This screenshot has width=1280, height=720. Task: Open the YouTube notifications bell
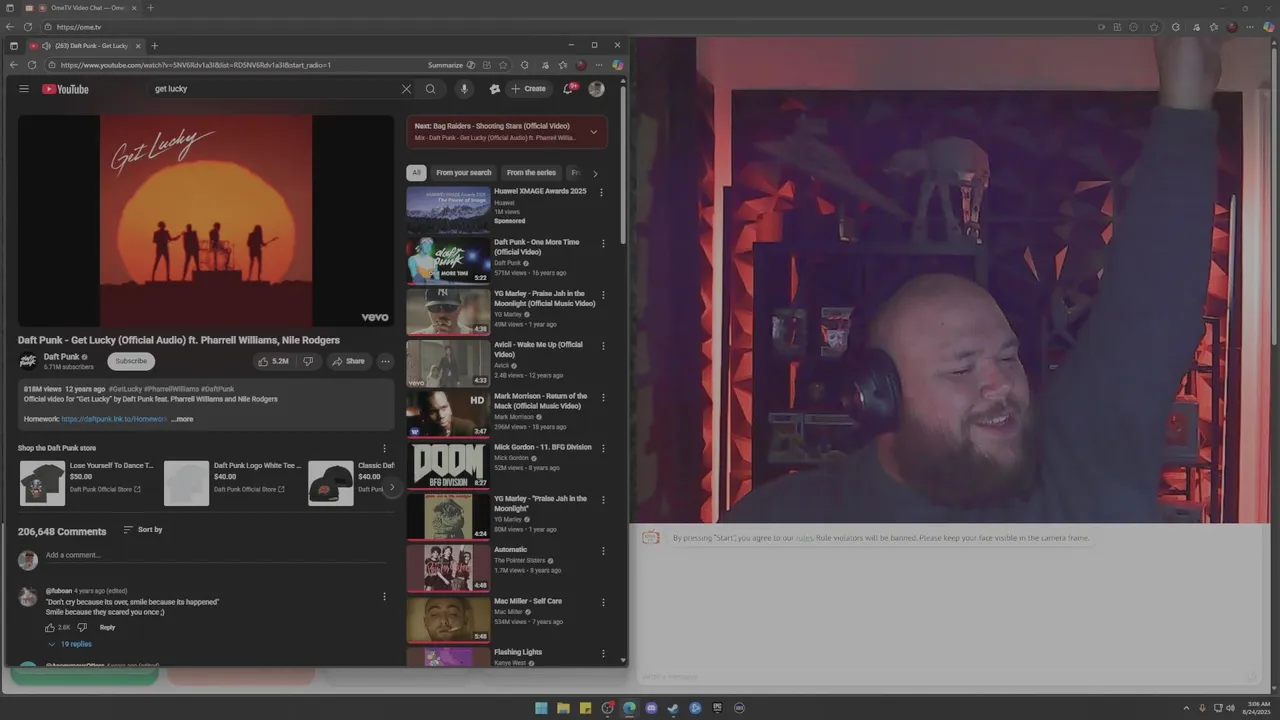tap(568, 89)
